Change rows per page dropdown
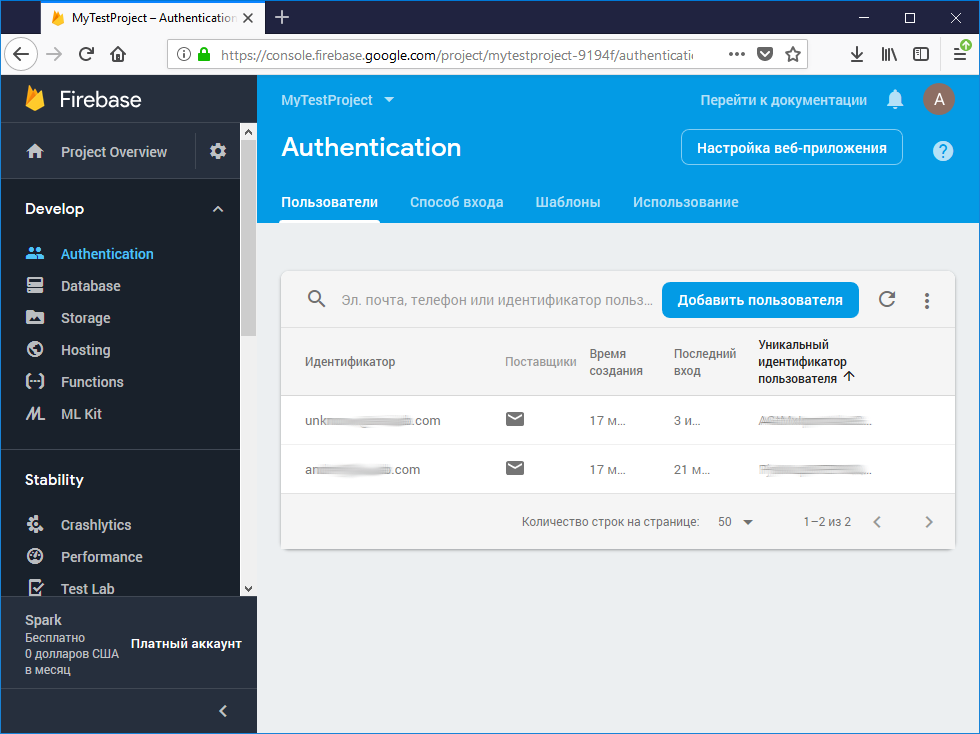Screen dimensions: 980x734 coord(735,522)
